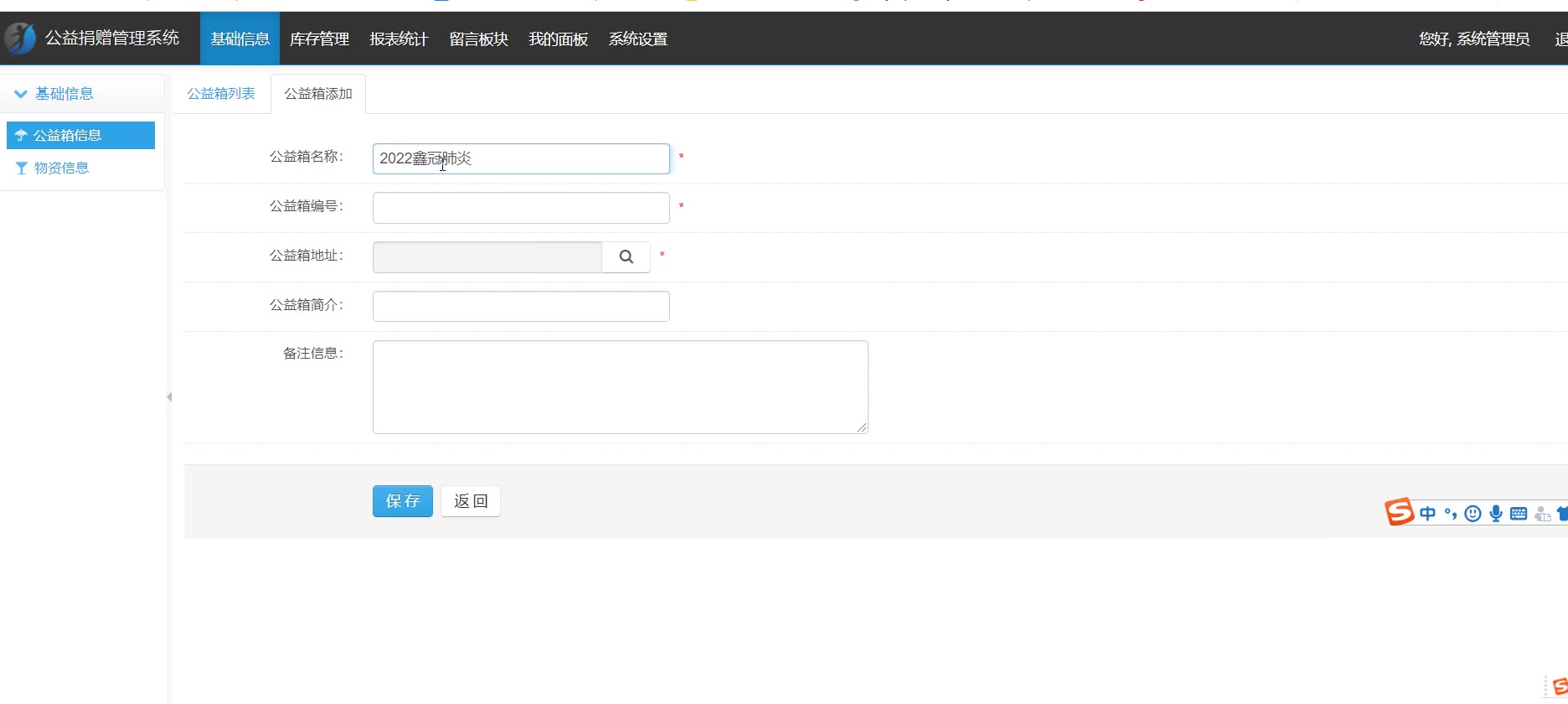Toggle Sogou Chinese/English mode 中 icon
1568x704 pixels.
1427,514
